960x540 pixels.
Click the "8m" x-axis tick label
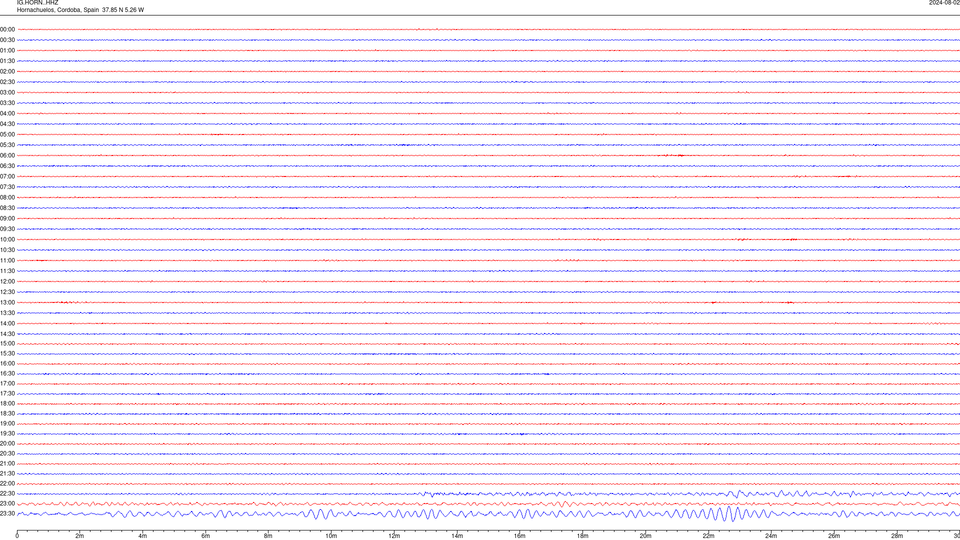(268, 536)
